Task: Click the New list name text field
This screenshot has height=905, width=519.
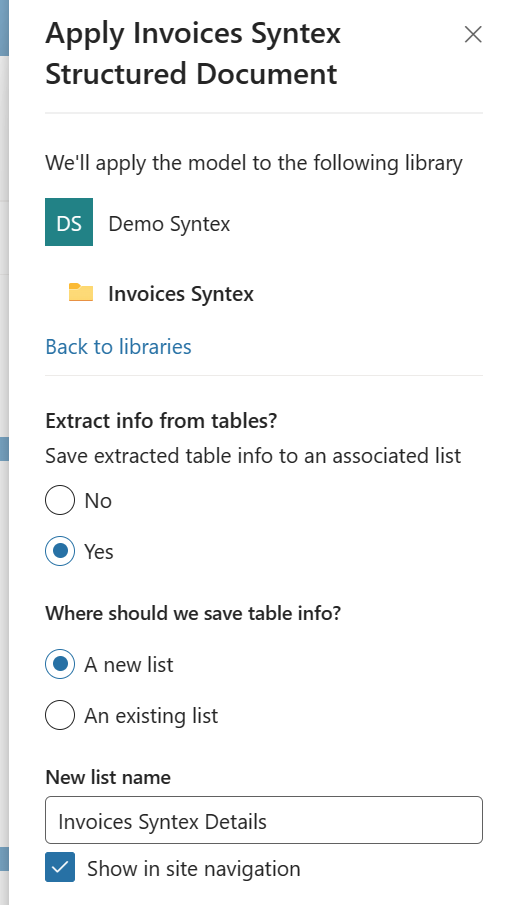Action: [x=264, y=820]
